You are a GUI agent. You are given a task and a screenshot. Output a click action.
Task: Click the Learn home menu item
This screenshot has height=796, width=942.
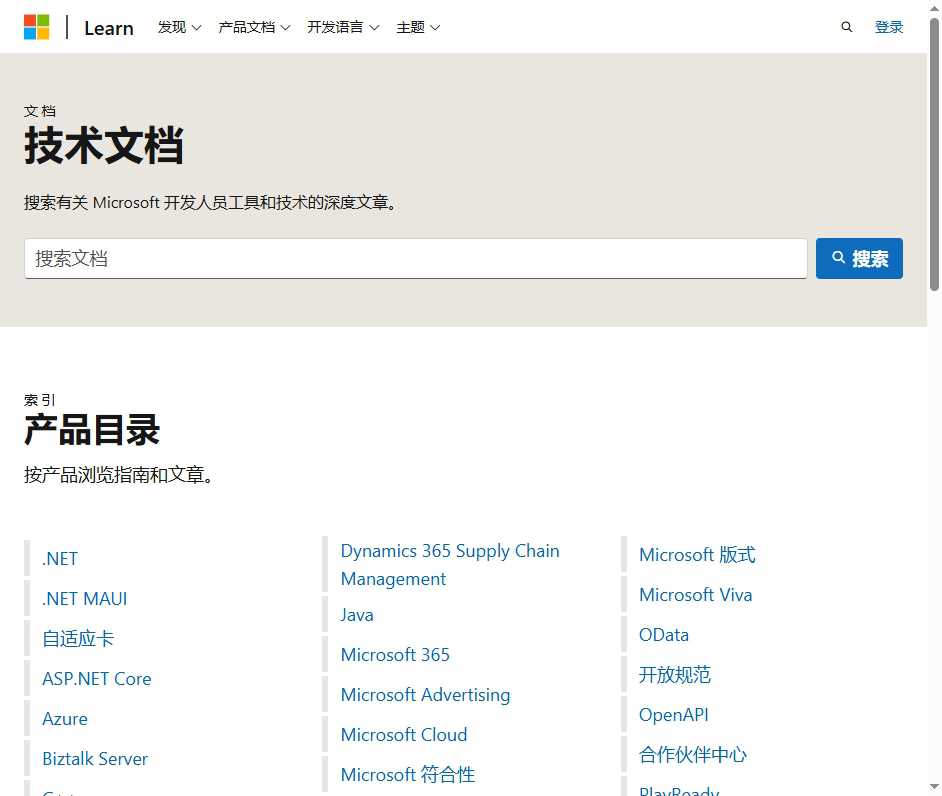point(108,28)
